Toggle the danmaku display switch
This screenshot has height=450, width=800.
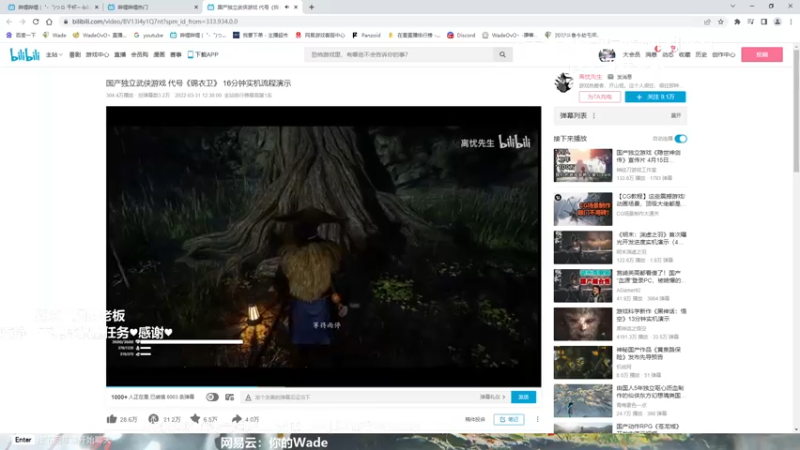tap(212, 397)
